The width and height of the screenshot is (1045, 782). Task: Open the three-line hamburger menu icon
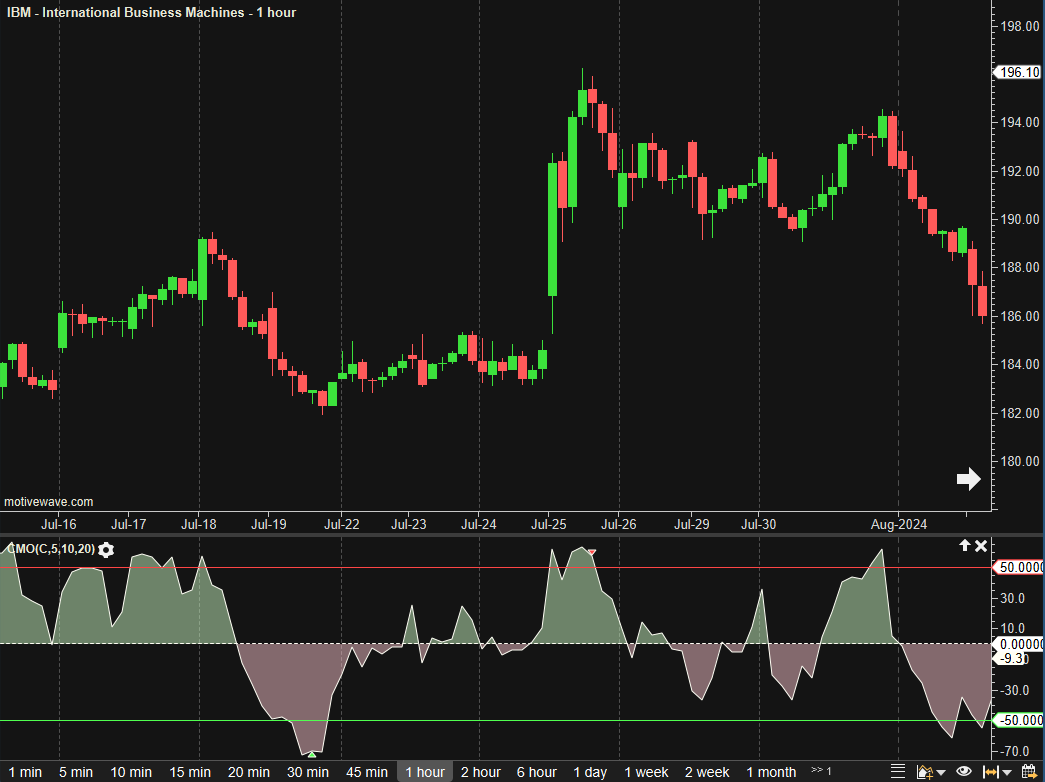click(898, 772)
